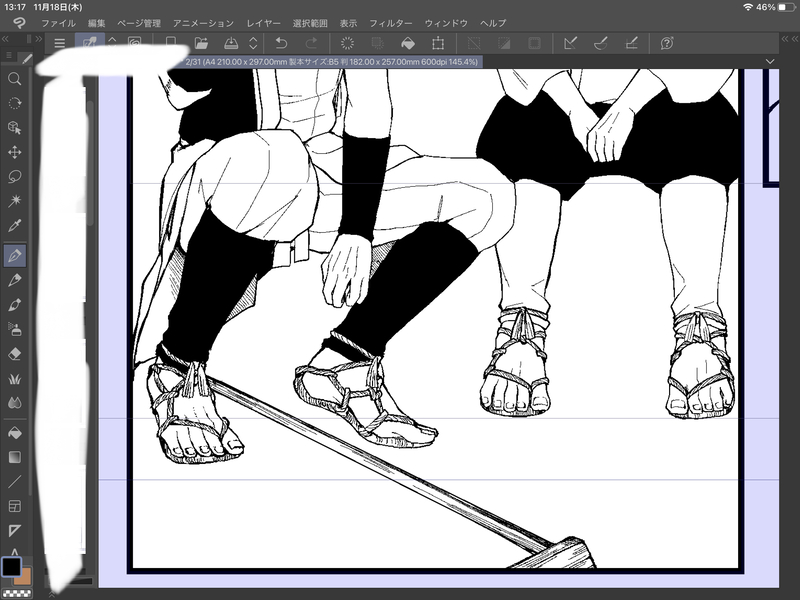Screen dimensions: 800x600
Task: Click the Show selection border icon
Action: pos(534,43)
